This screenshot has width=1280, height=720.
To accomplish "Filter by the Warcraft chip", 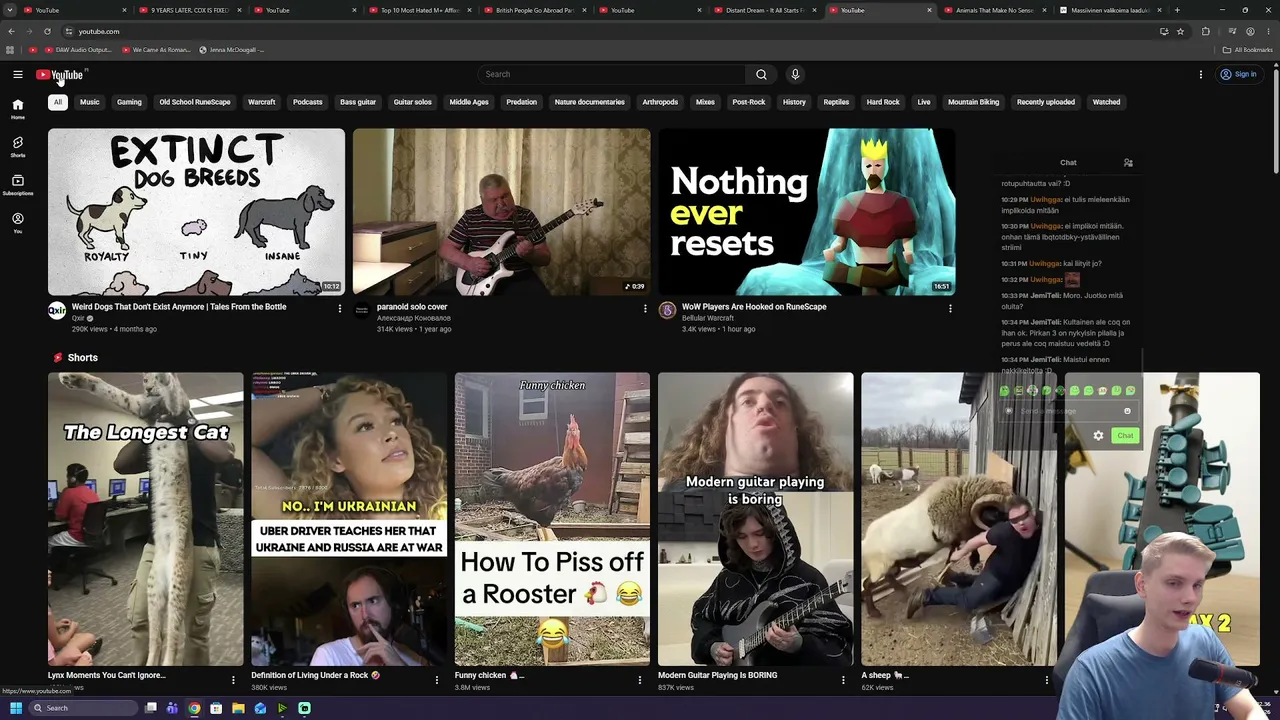I will (262, 102).
